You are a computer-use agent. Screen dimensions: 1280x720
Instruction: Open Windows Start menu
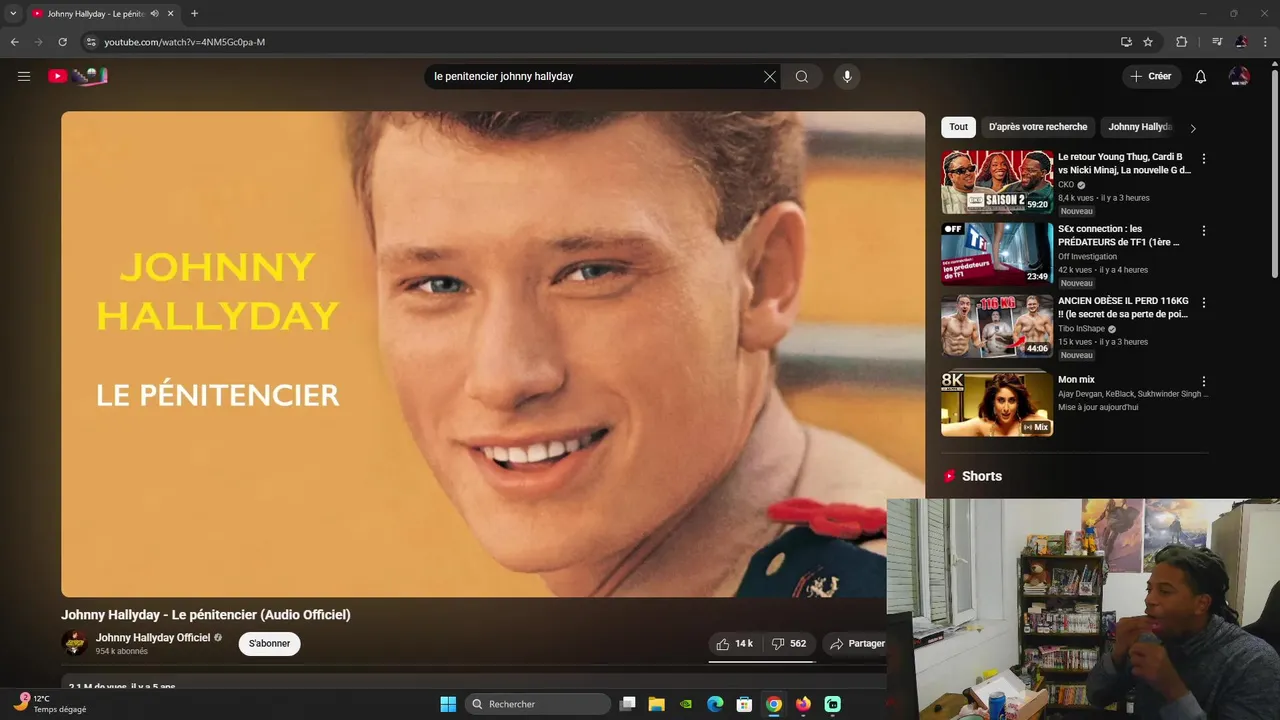tap(448, 704)
